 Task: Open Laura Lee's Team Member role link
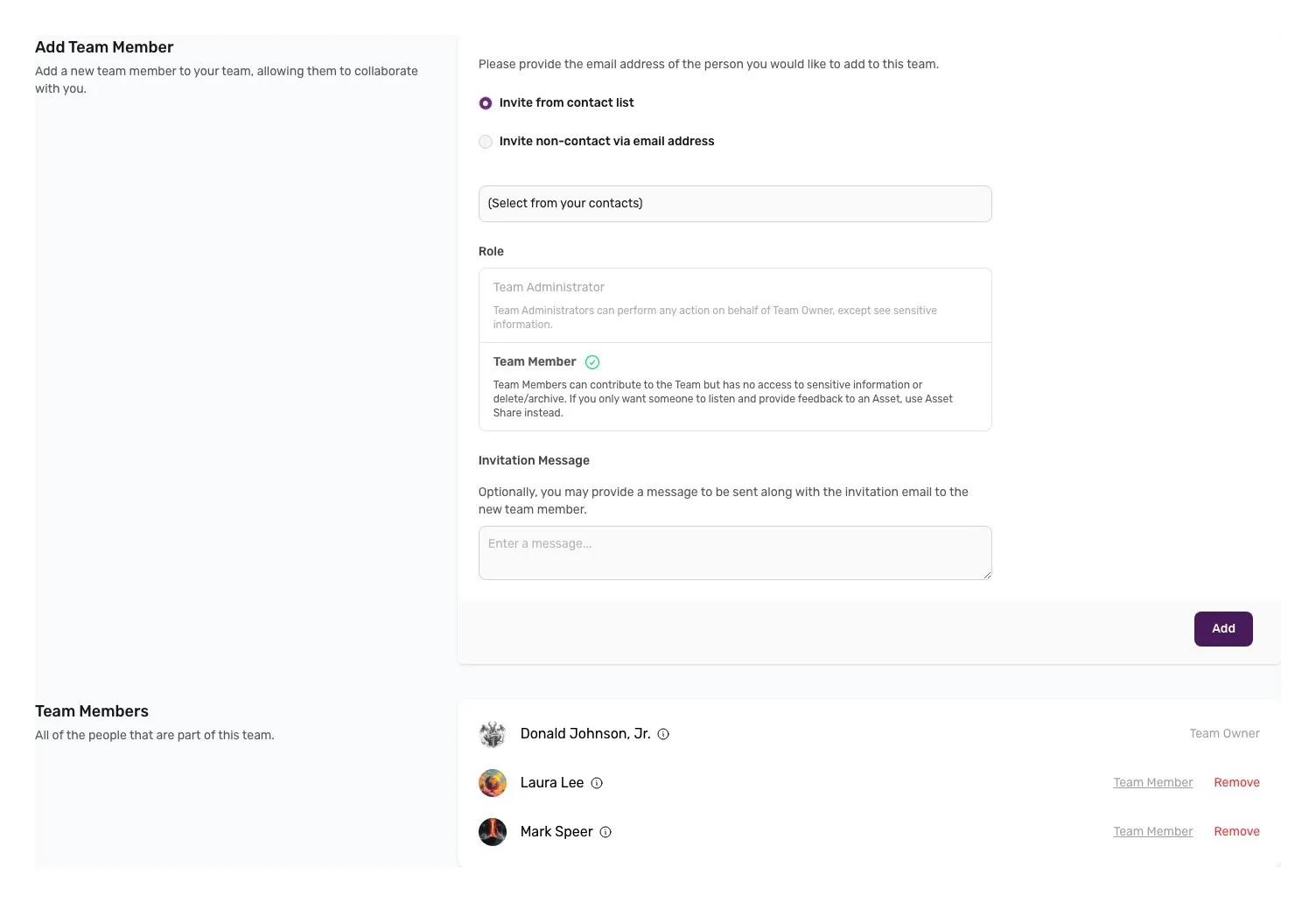pyautogui.click(x=1152, y=783)
